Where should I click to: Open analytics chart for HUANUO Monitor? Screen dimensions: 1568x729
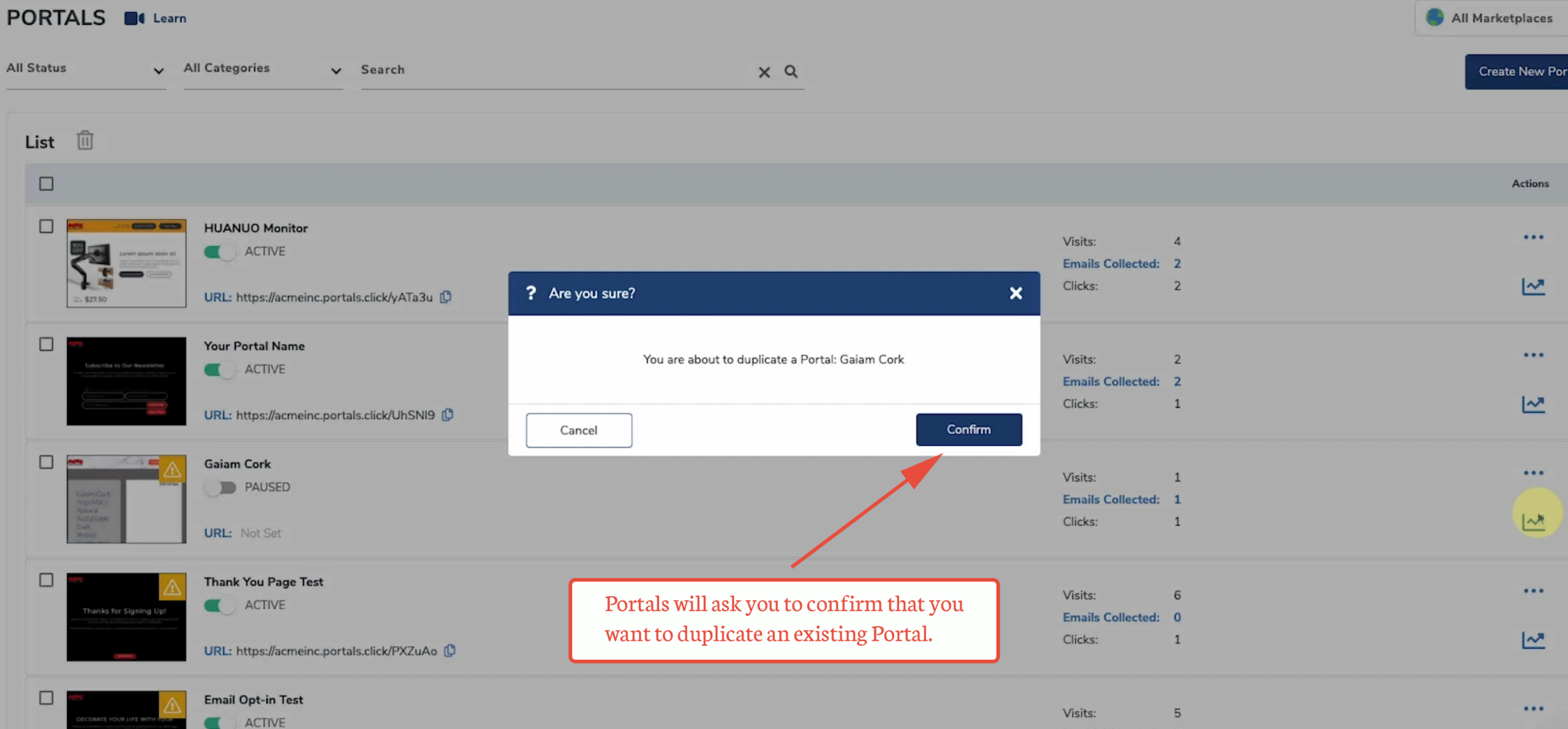click(x=1533, y=286)
